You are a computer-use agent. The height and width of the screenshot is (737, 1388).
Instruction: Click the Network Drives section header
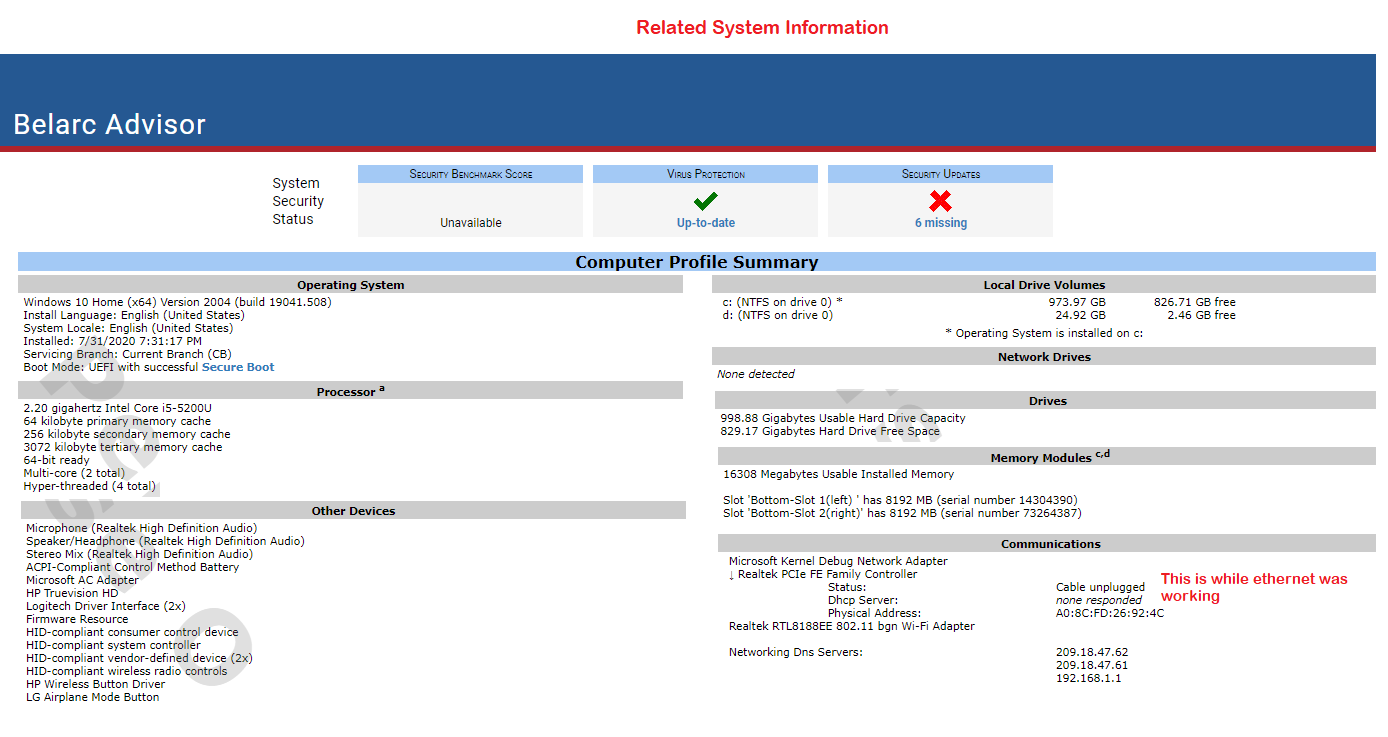click(x=1044, y=357)
